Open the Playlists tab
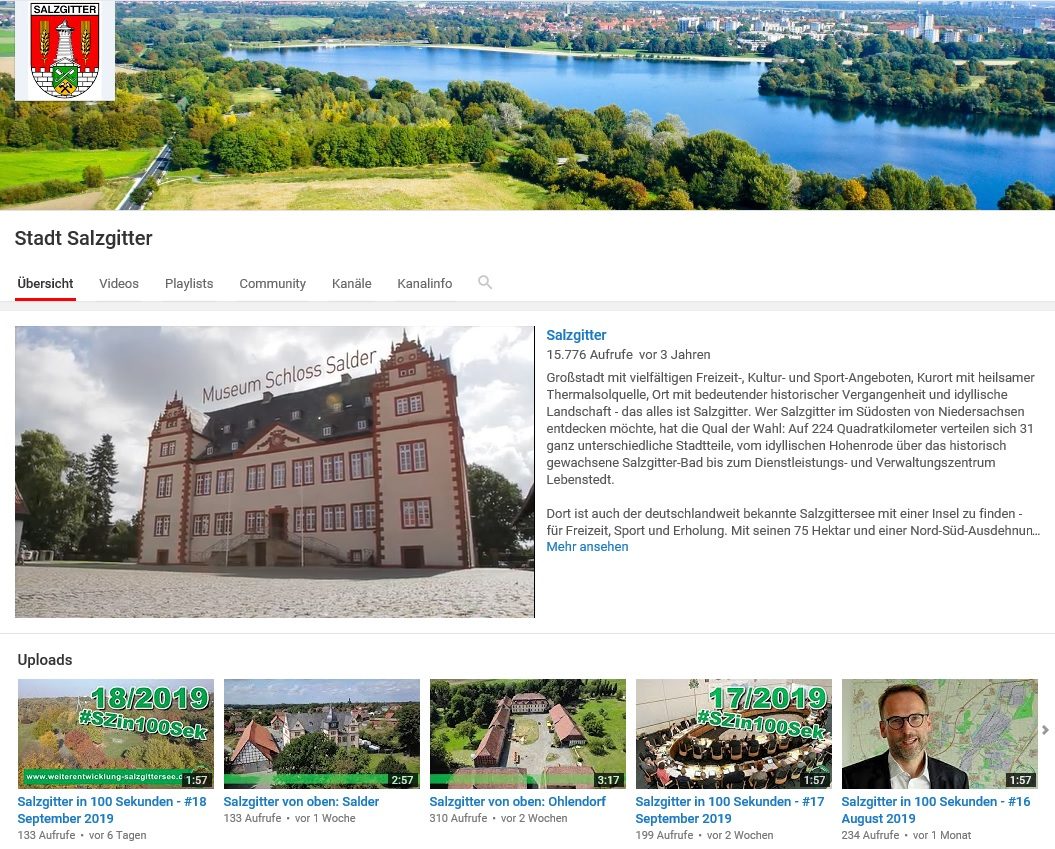Image resolution: width=1055 pixels, height=849 pixels. click(x=189, y=283)
